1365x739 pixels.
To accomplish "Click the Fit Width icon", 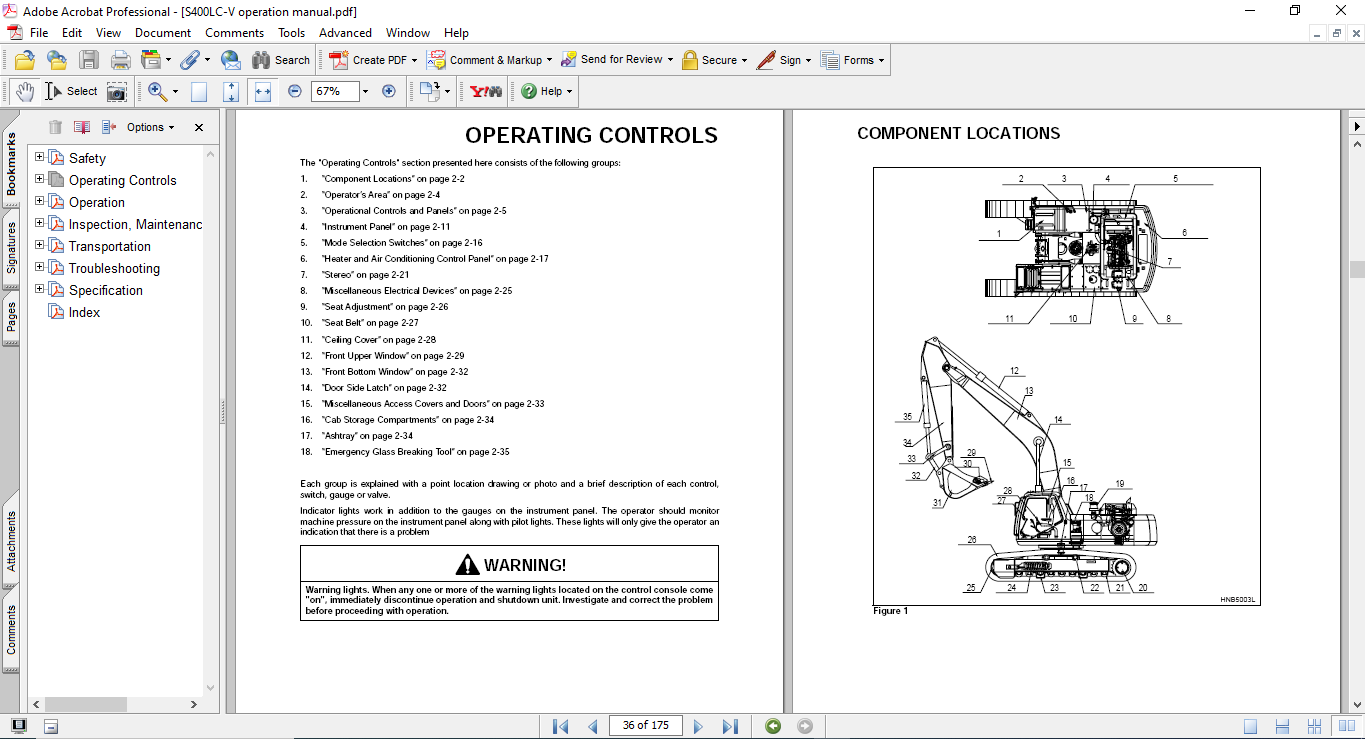I will [x=263, y=91].
